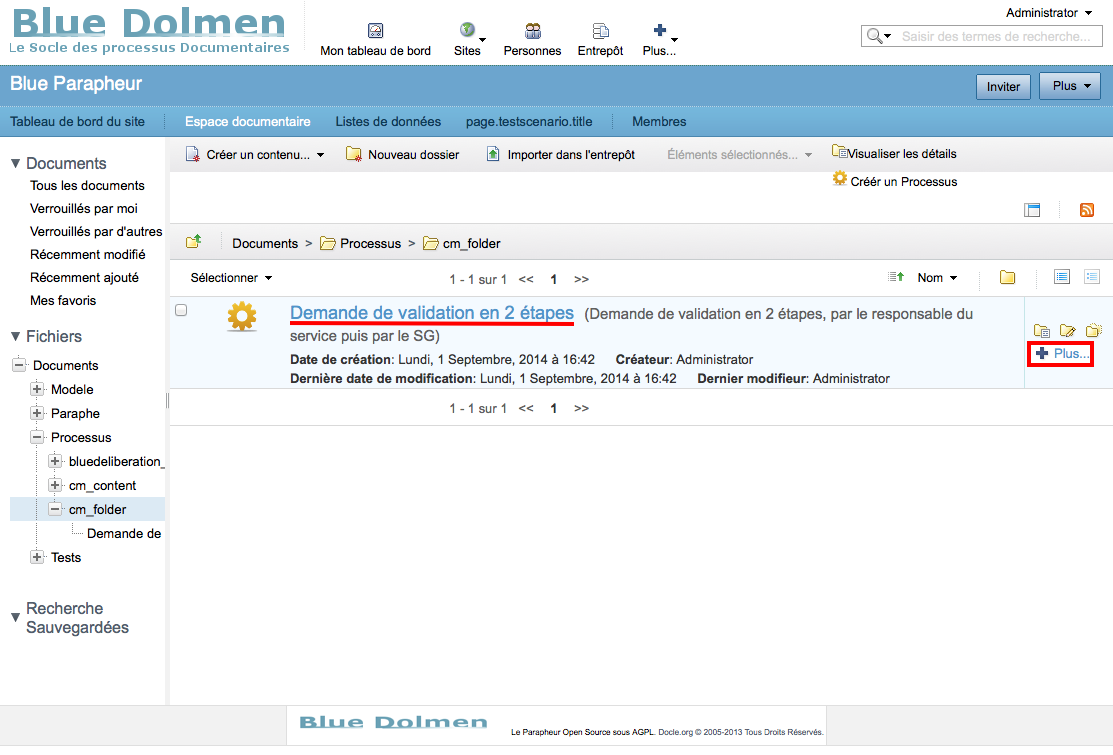
Task: Click the Blue Dolmen logo at the top
Action: pyautogui.click(x=149, y=31)
